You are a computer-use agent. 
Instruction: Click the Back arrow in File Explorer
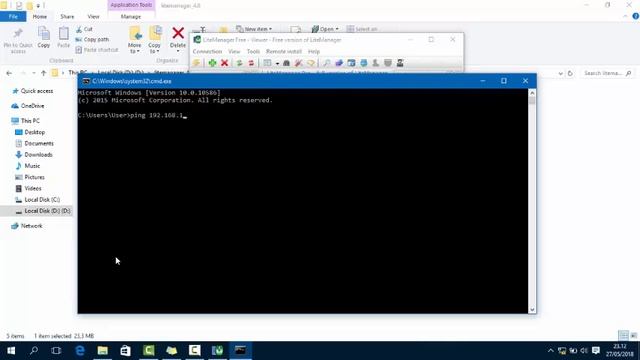click(x=9, y=73)
